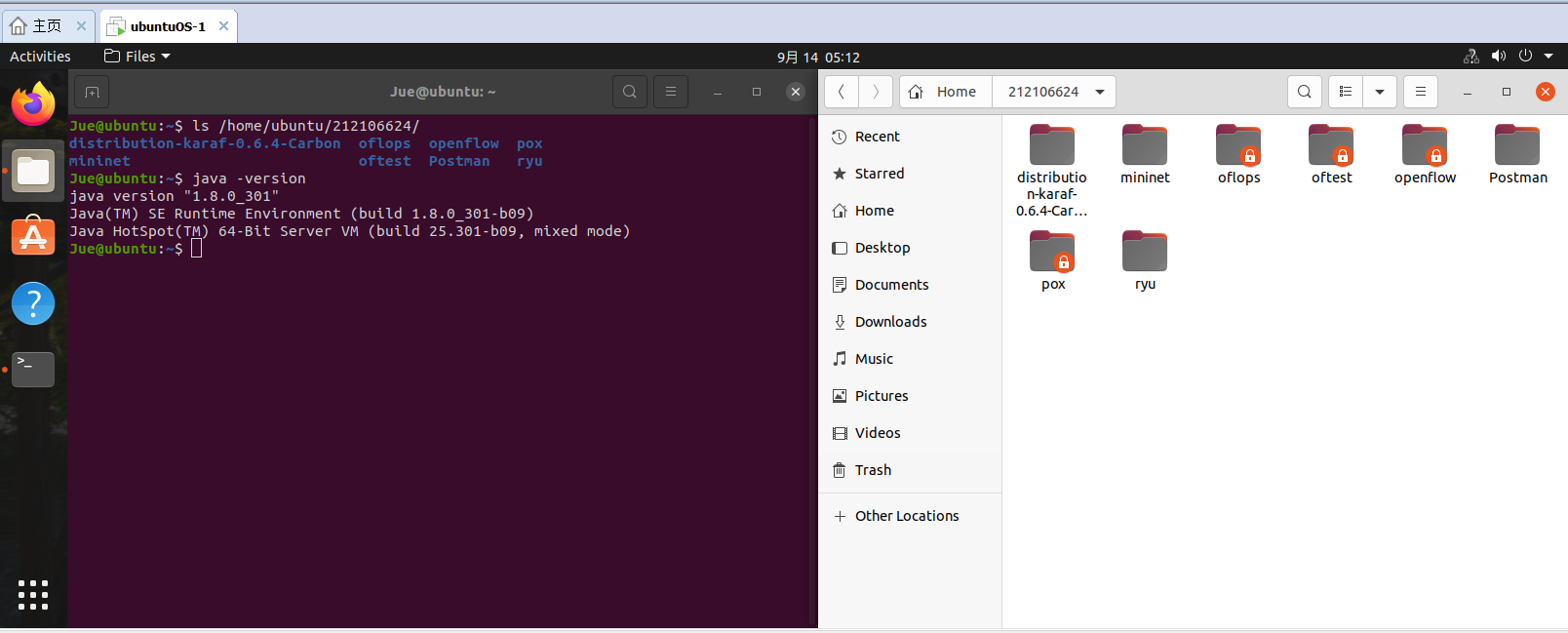The height and width of the screenshot is (633, 1568).
Task: Open Terminal from the dock
Action: (x=33, y=370)
